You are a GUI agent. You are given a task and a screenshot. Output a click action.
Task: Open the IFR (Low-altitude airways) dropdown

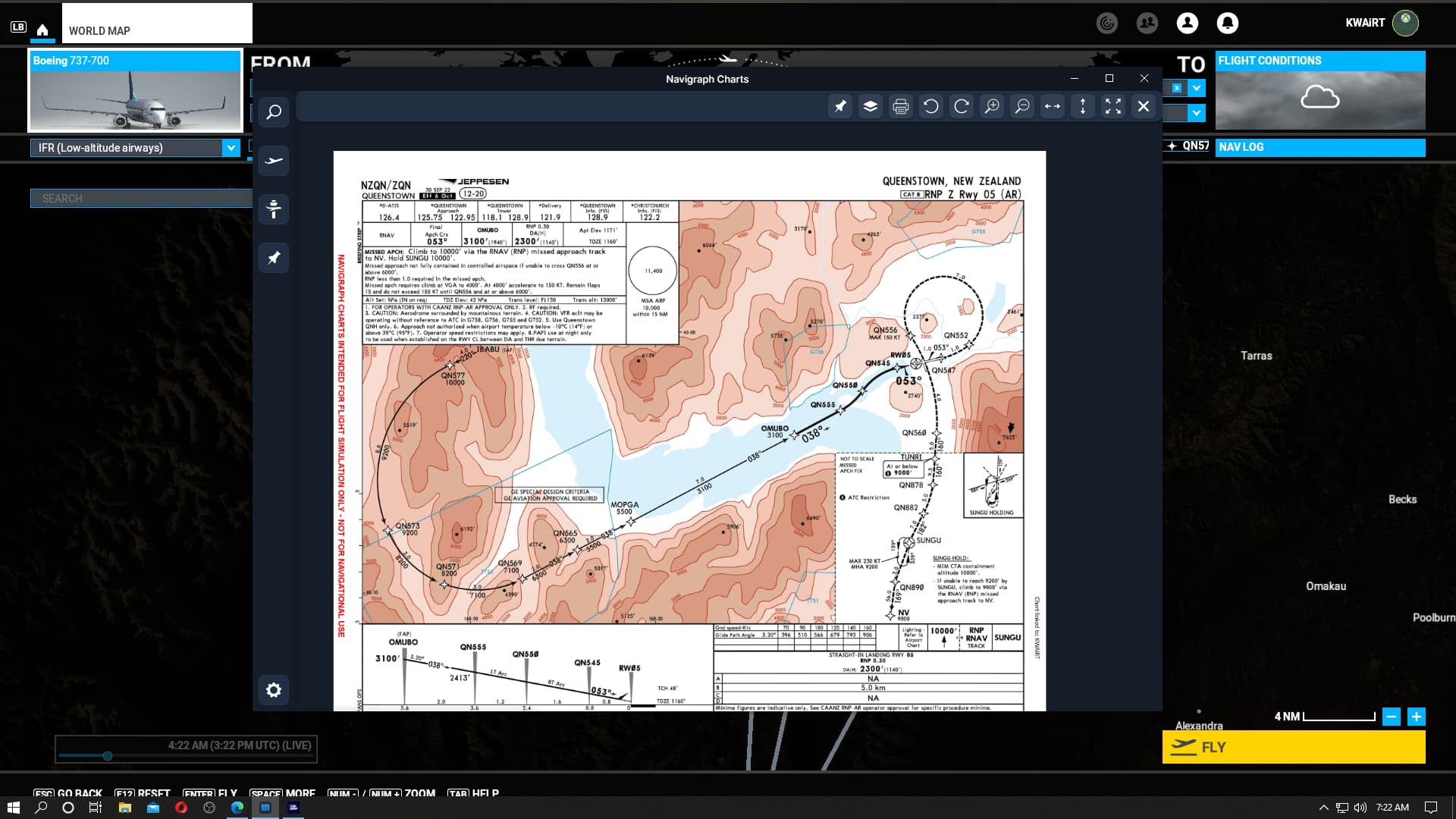pyautogui.click(x=135, y=148)
